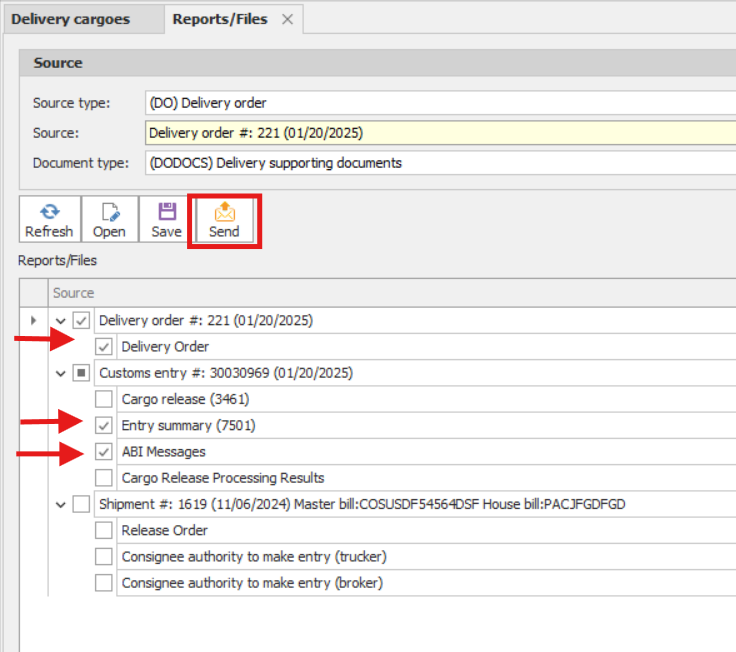Click the Source field showing Delivery order #: 221
736x652 pixels.
440,133
